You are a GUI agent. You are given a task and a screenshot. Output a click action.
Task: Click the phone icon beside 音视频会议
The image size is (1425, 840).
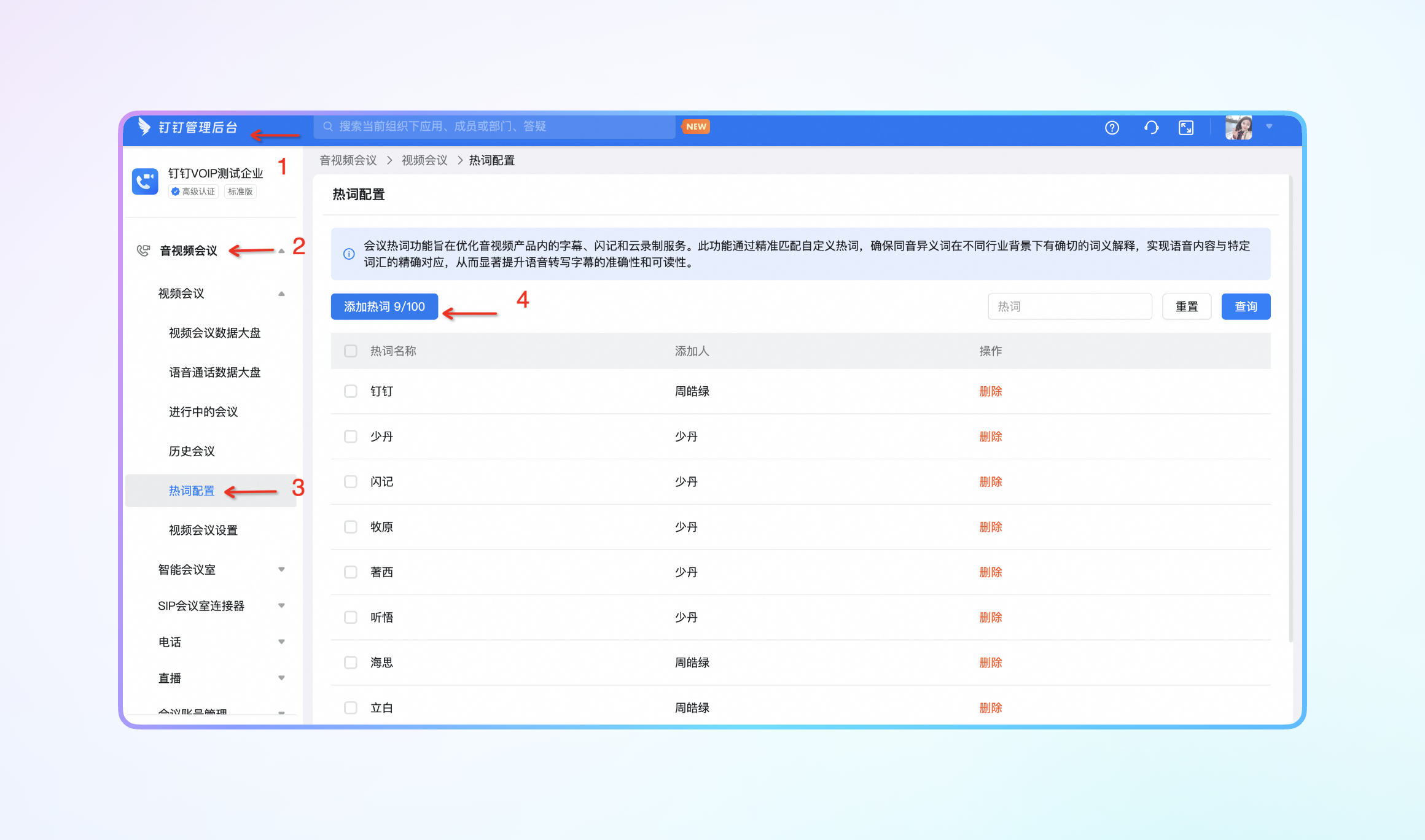pyautogui.click(x=143, y=251)
